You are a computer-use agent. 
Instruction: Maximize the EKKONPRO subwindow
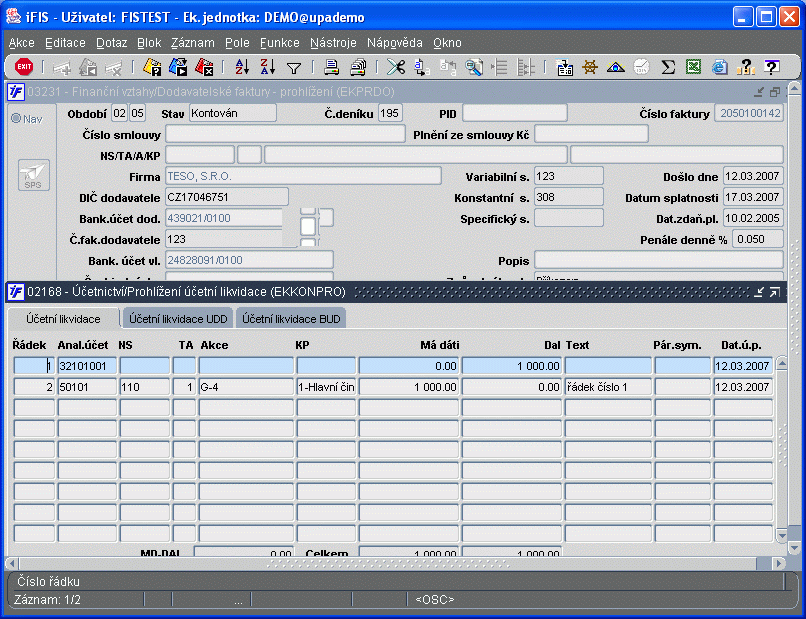tap(775, 292)
